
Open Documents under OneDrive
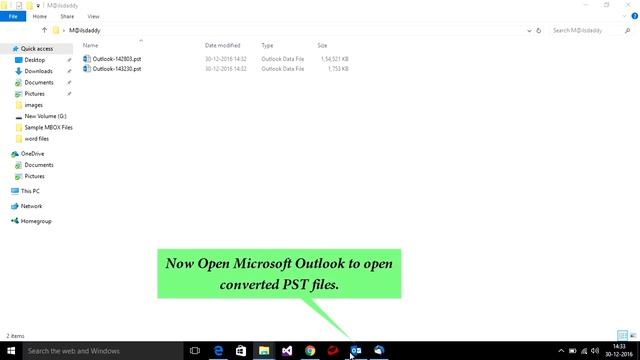pos(39,165)
